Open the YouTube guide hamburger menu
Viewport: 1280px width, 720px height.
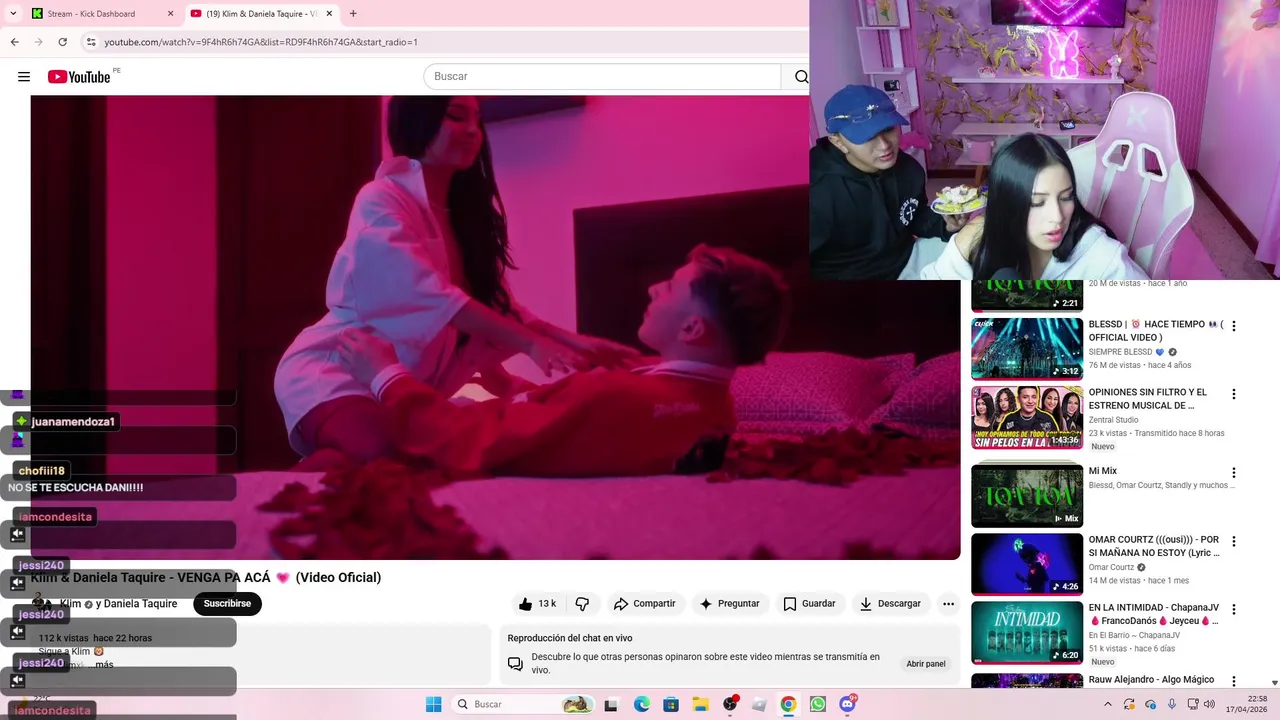coord(24,77)
